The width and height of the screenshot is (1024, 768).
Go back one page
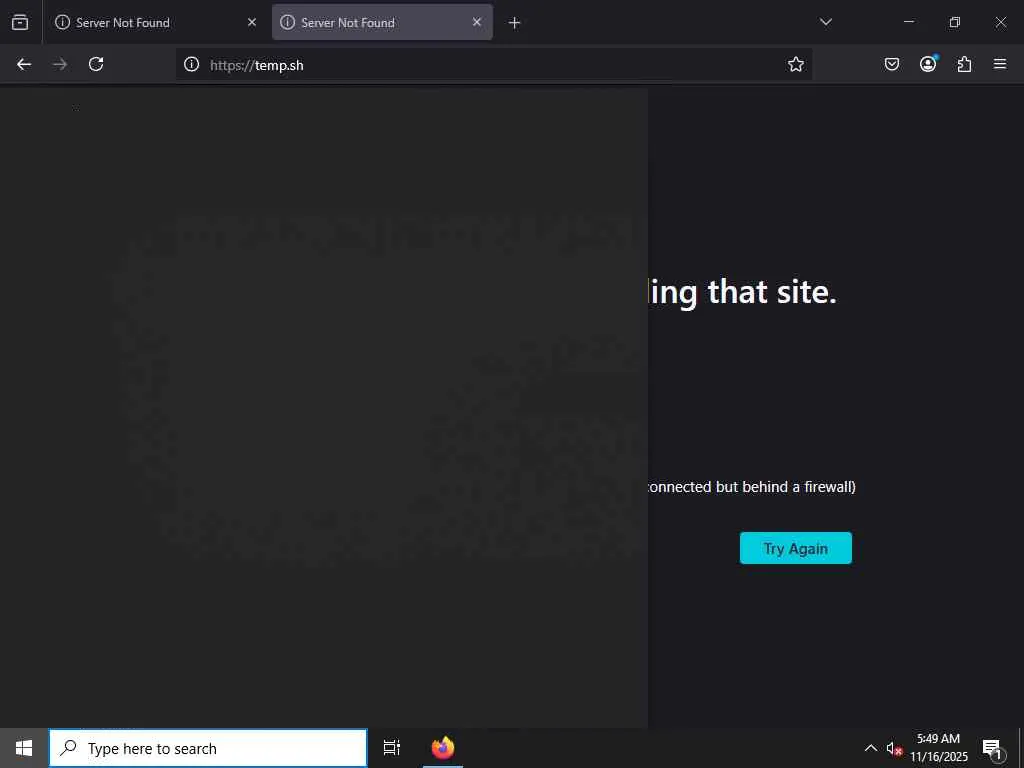(x=24, y=64)
